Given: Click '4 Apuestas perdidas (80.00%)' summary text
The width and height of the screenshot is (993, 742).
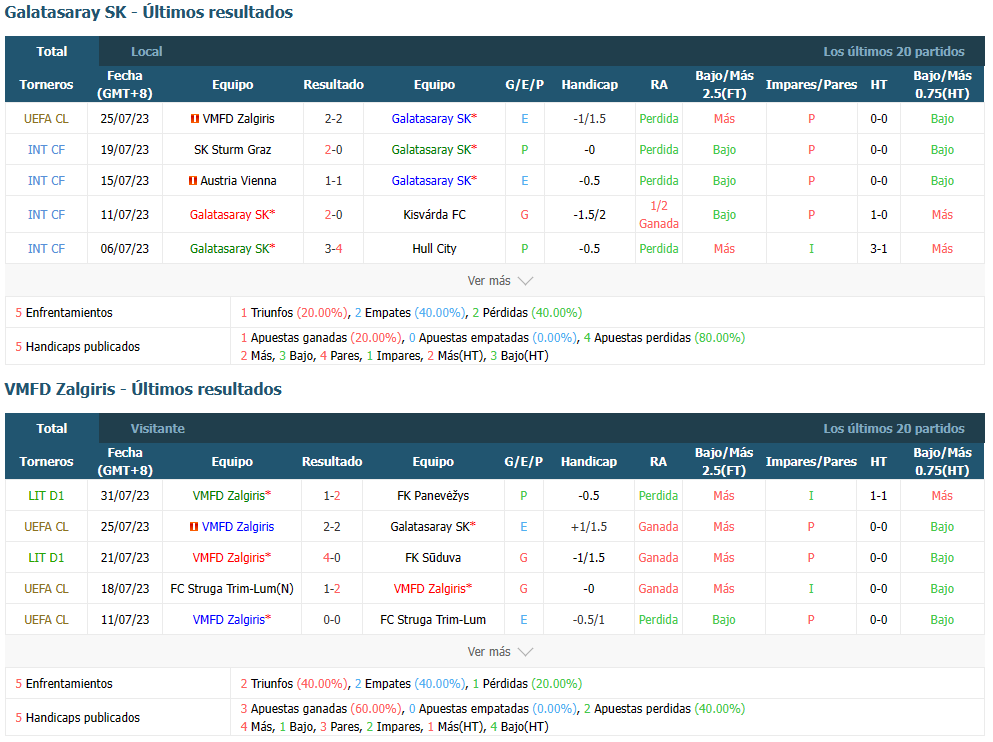Looking at the screenshot, I should [x=664, y=338].
